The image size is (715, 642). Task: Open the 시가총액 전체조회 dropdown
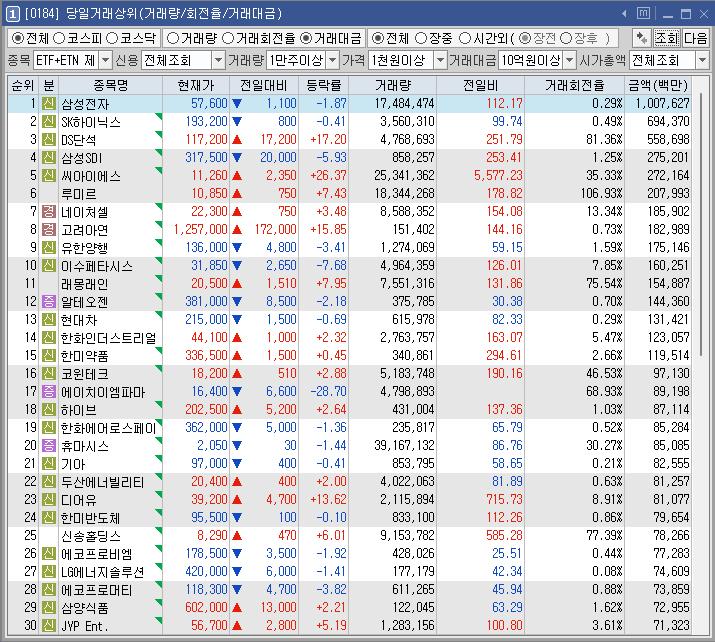(x=702, y=60)
